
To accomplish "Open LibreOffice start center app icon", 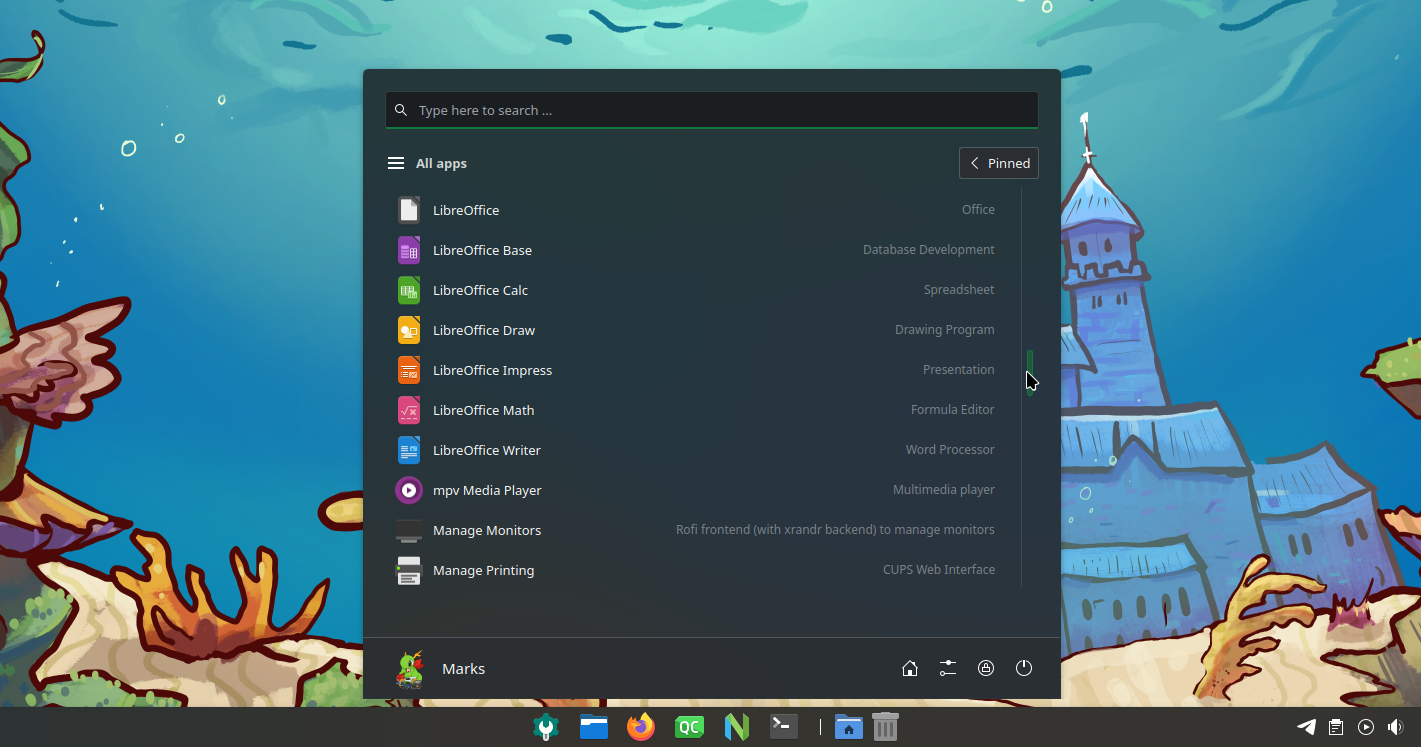I will point(408,210).
